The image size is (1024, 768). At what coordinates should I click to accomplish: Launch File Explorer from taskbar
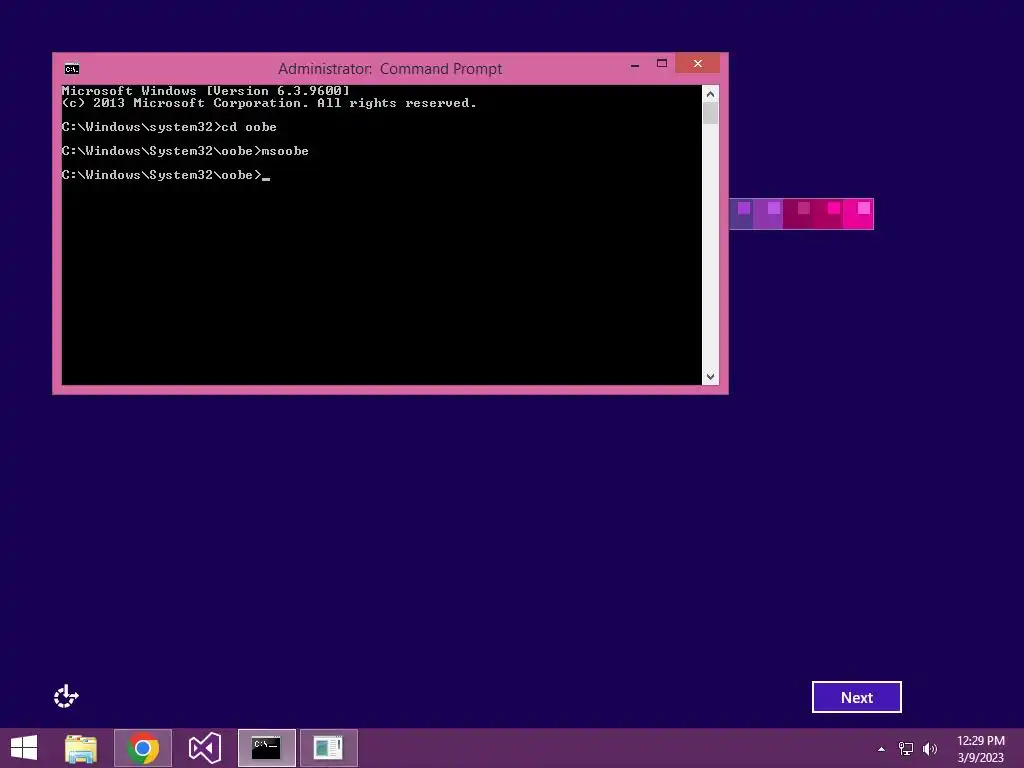point(81,748)
